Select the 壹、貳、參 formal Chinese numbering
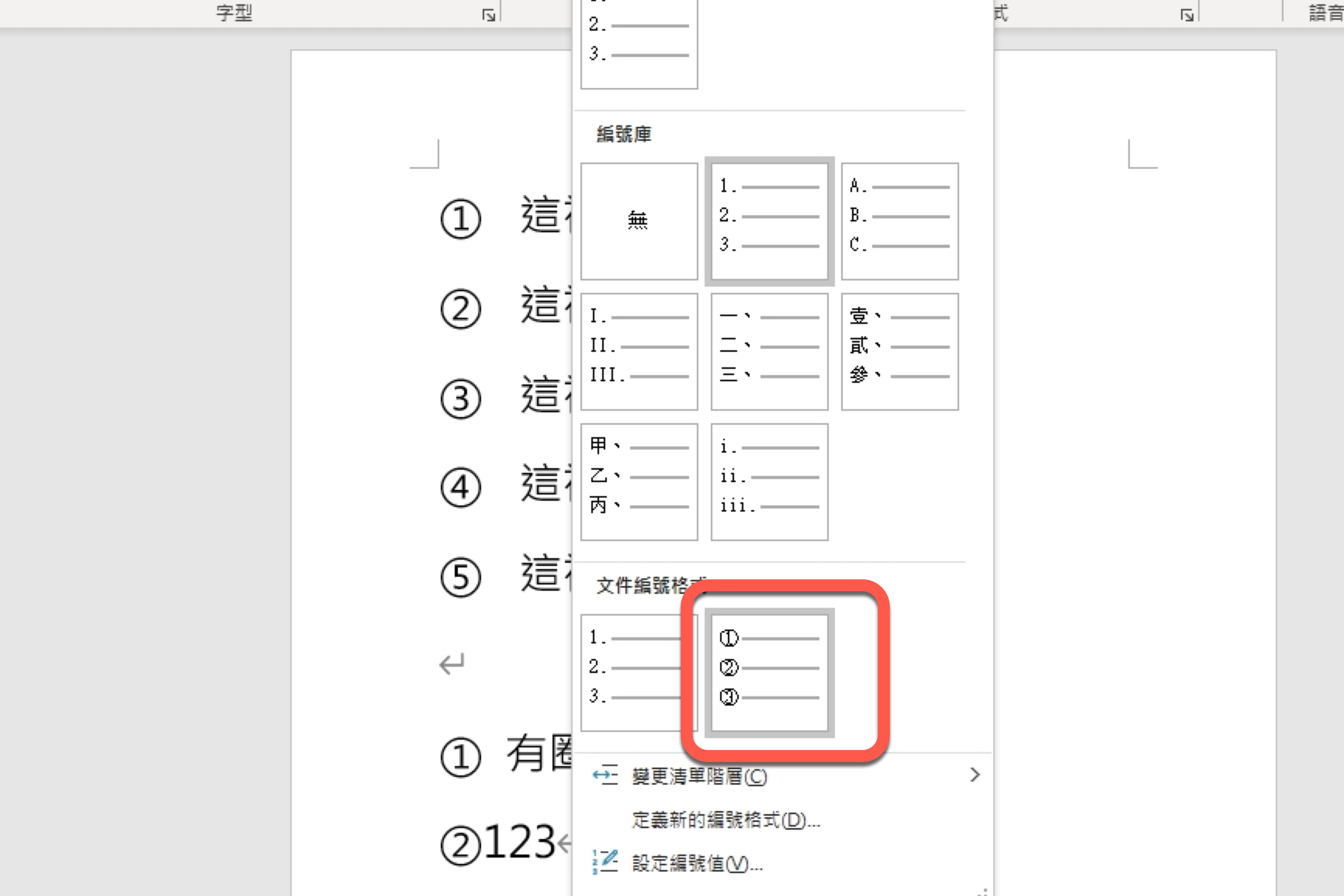The width and height of the screenshot is (1344, 896). [899, 350]
